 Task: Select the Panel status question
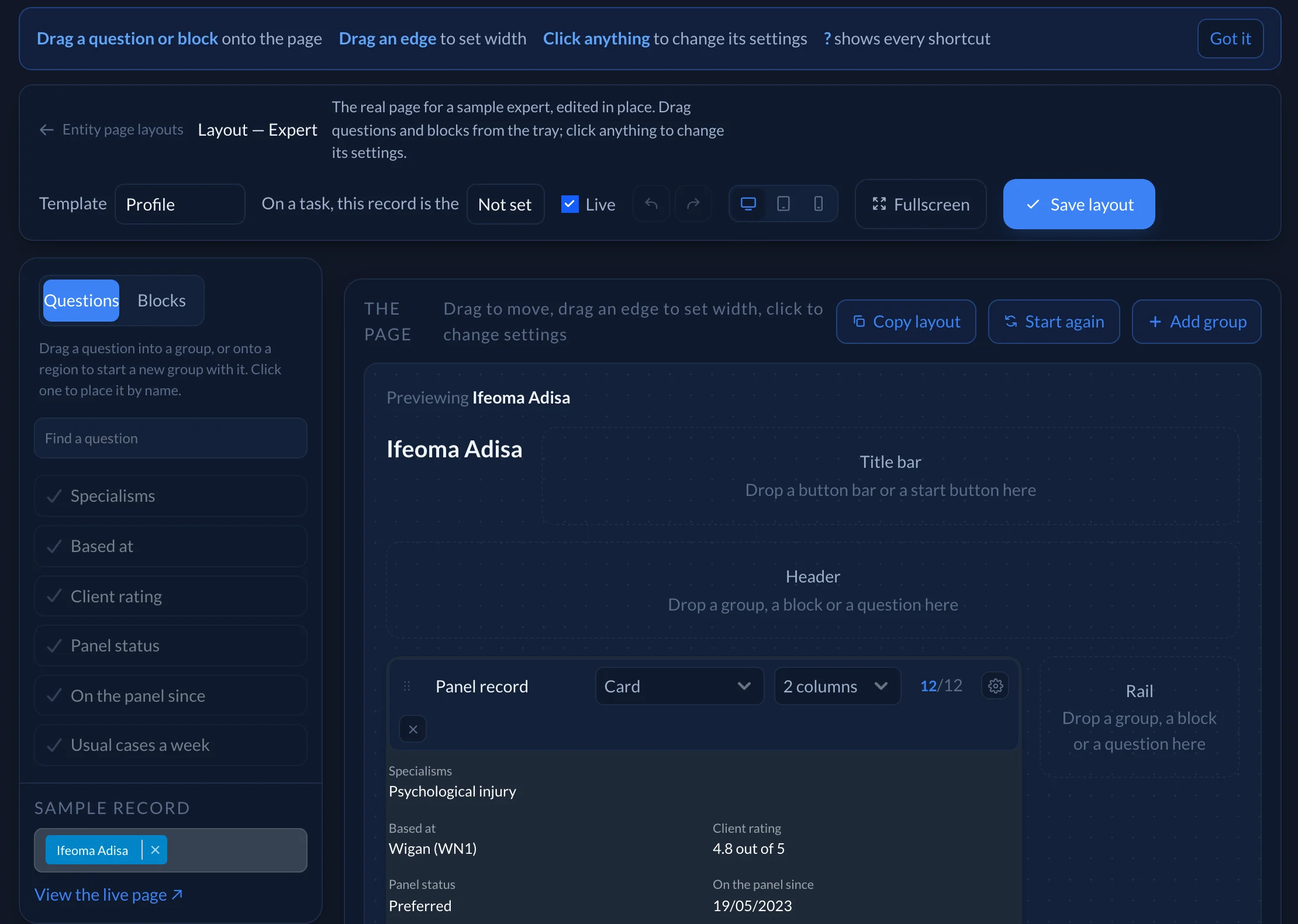pyautogui.click(x=171, y=646)
